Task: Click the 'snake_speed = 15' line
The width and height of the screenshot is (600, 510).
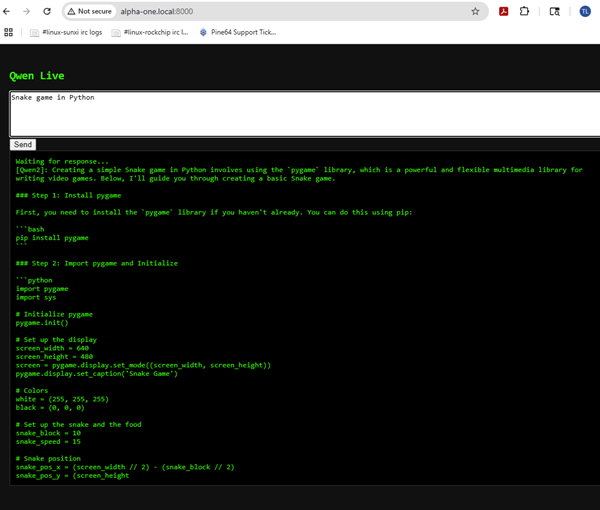Action: click(48, 442)
